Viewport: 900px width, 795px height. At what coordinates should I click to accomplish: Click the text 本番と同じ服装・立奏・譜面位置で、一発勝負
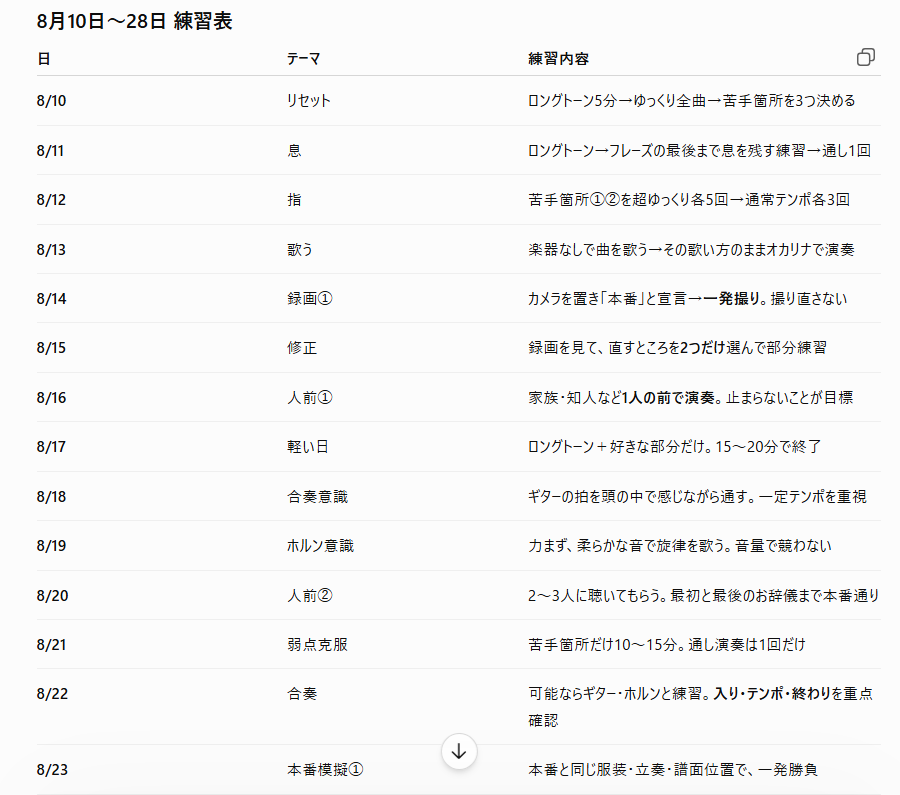(x=673, y=769)
